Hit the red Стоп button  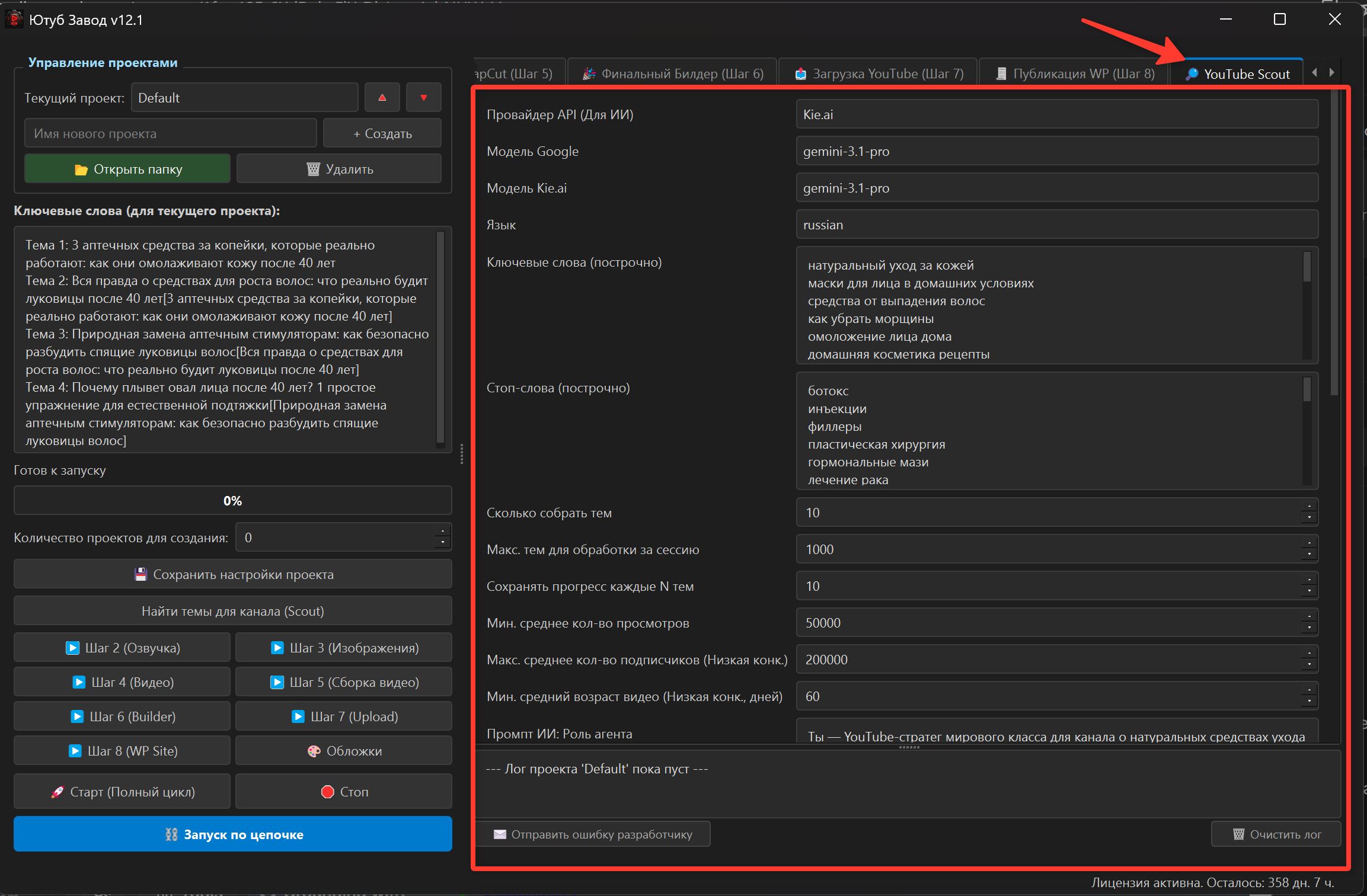click(x=344, y=792)
